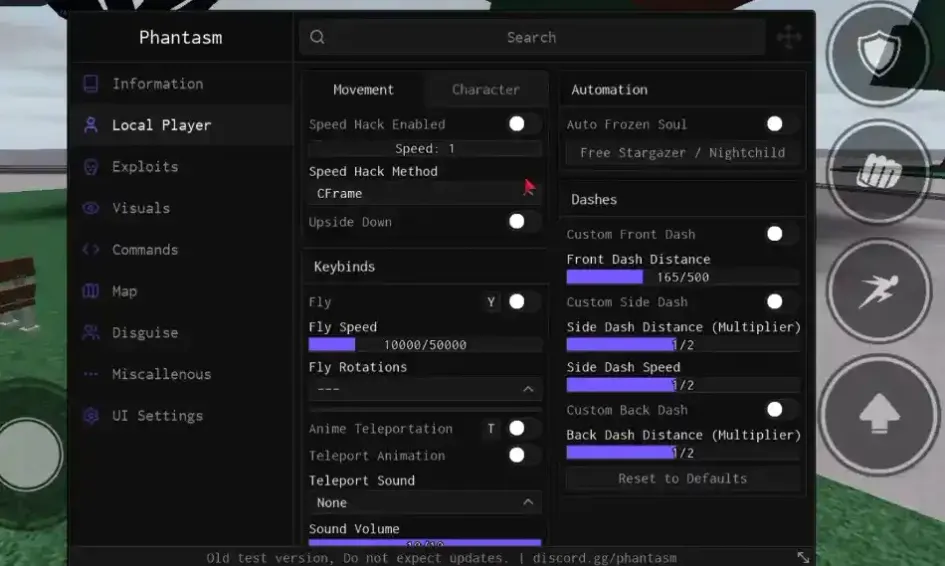Open the Miscellenous section
Screen dimensions: 945x566
(181, 374)
